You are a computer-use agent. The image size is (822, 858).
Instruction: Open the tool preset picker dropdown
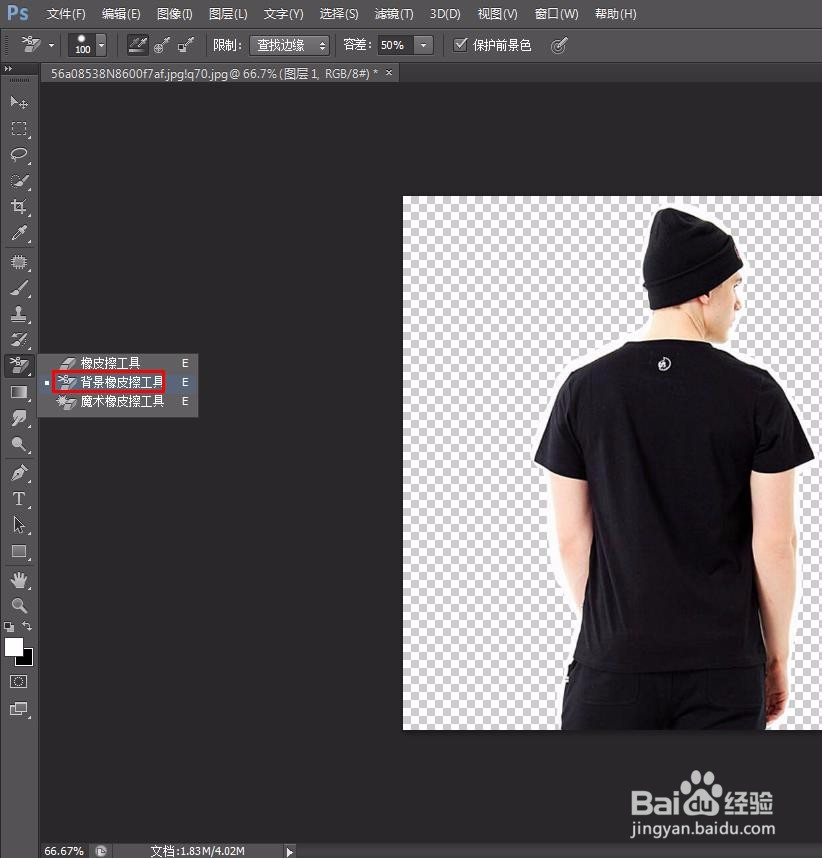pyautogui.click(x=51, y=45)
